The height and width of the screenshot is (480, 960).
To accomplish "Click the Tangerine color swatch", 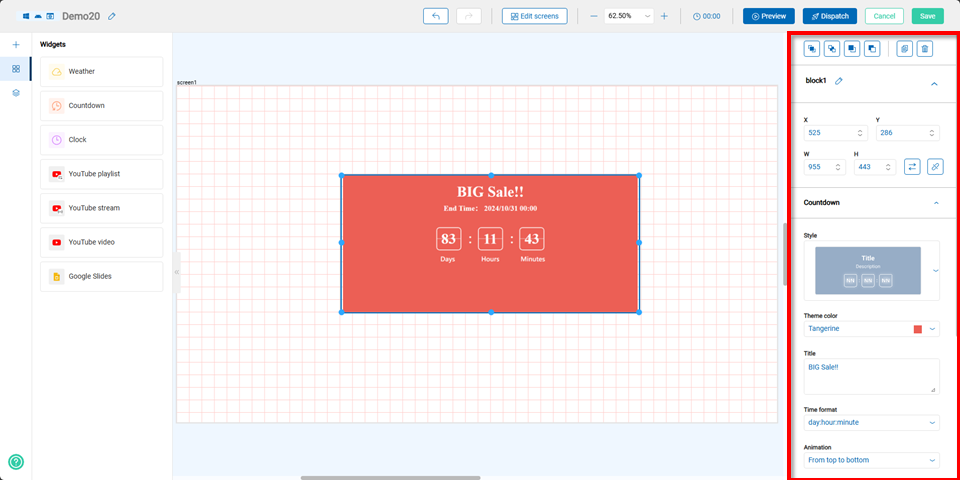I will [x=917, y=329].
